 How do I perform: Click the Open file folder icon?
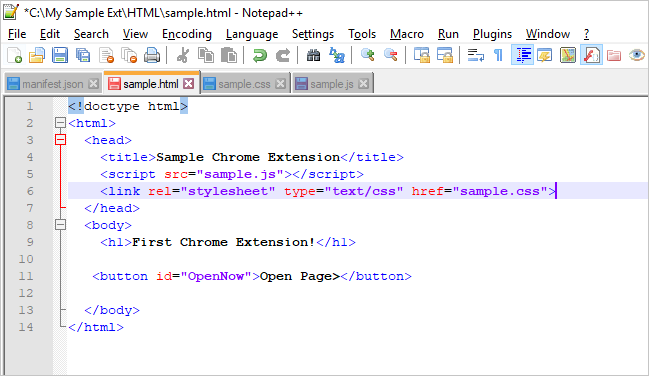pyautogui.click(x=37, y=55)
